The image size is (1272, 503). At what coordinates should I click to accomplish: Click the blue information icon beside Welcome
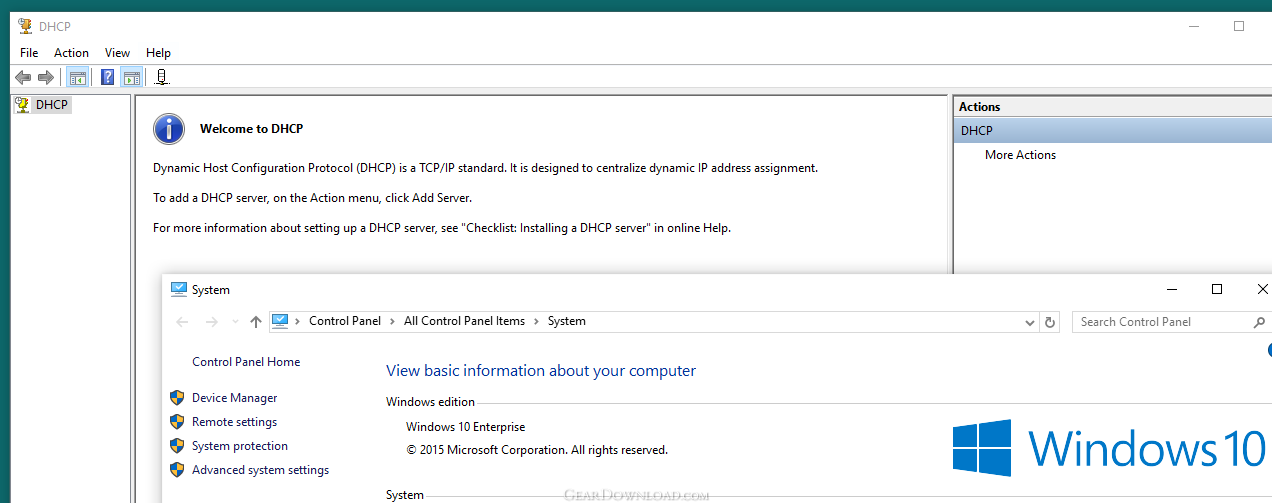point(169,129)
